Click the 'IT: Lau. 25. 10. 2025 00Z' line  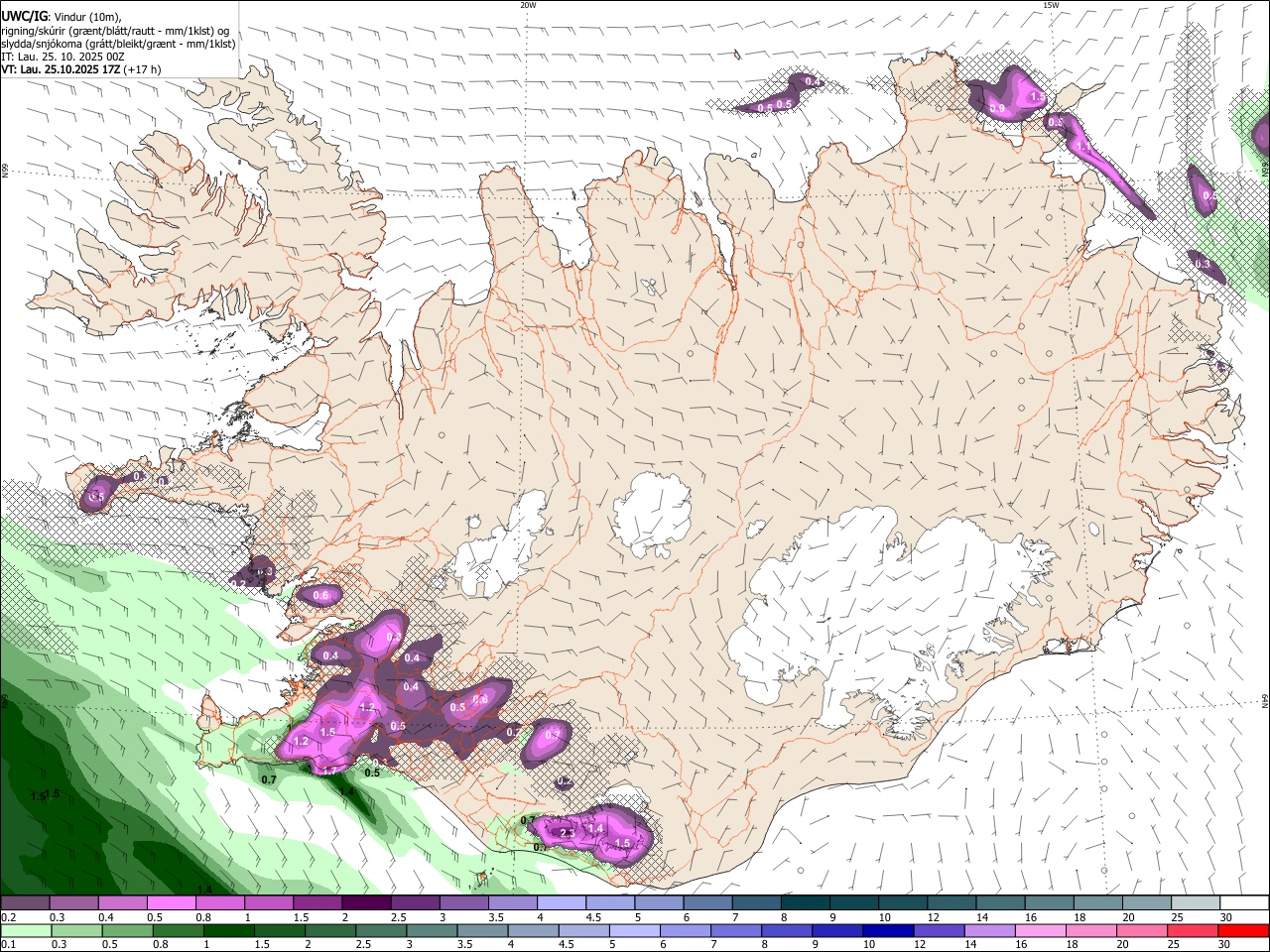coord(63,57)
